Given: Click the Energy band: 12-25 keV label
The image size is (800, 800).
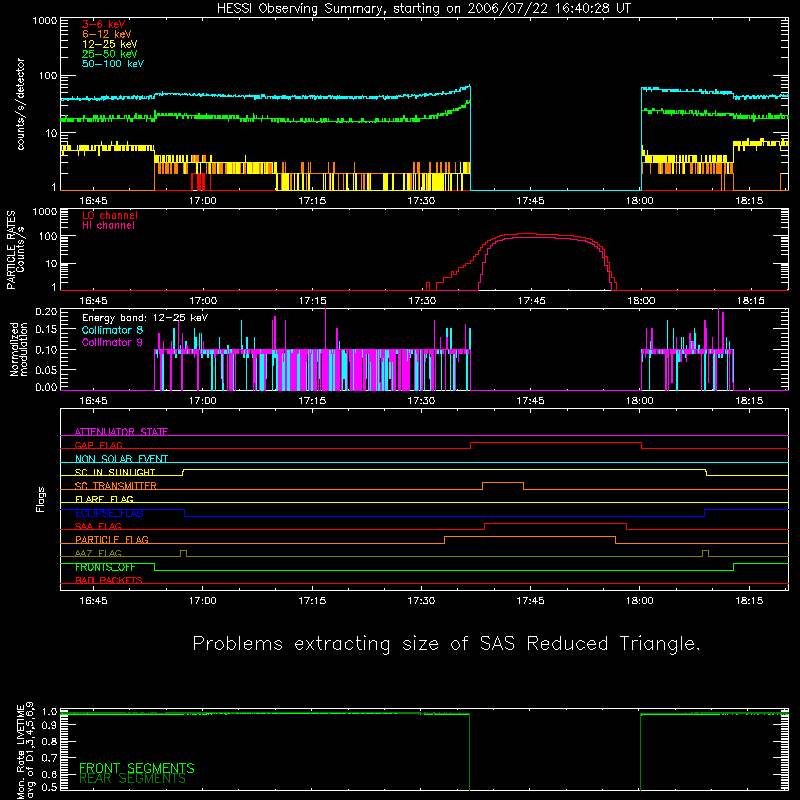Looking at the screenshot, I should point(145,318).
